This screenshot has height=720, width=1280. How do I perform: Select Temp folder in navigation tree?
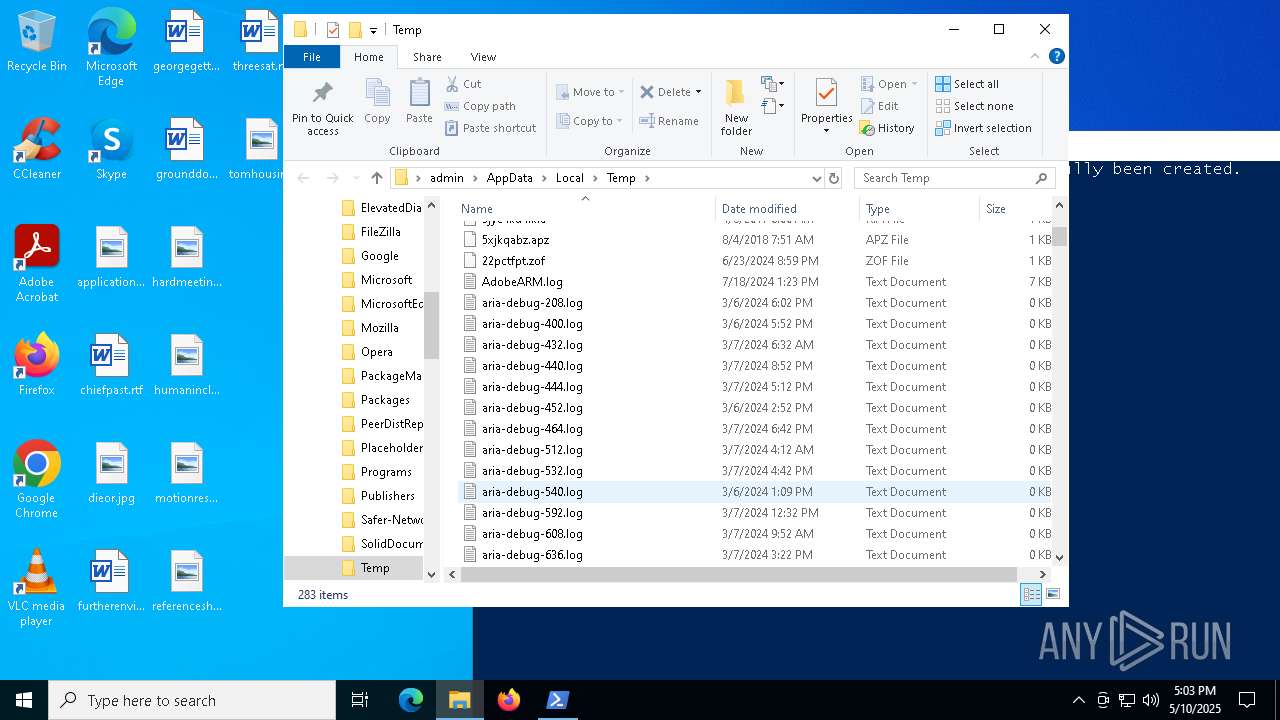(x=375, y=568)
